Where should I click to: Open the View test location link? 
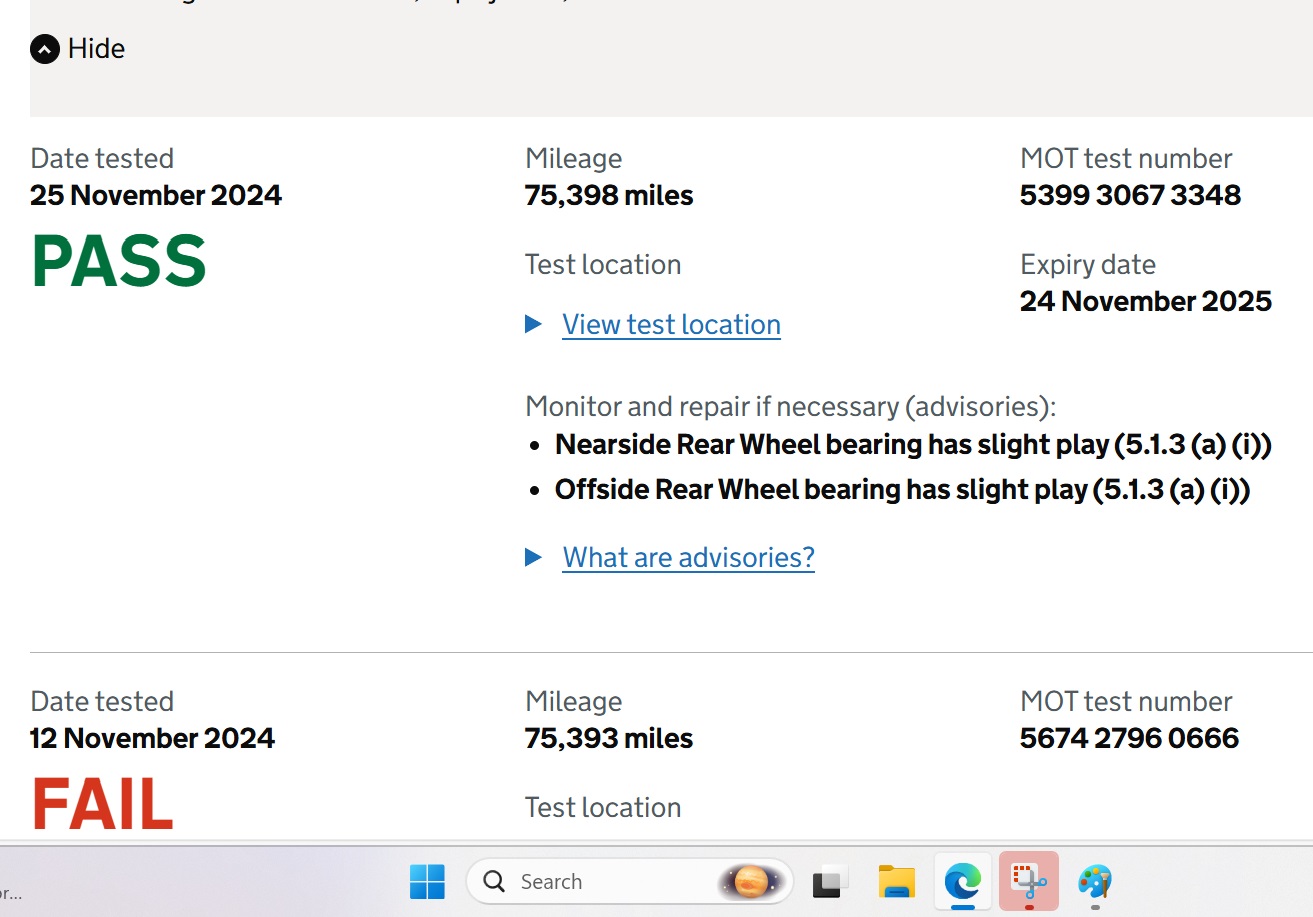(671, 324)
